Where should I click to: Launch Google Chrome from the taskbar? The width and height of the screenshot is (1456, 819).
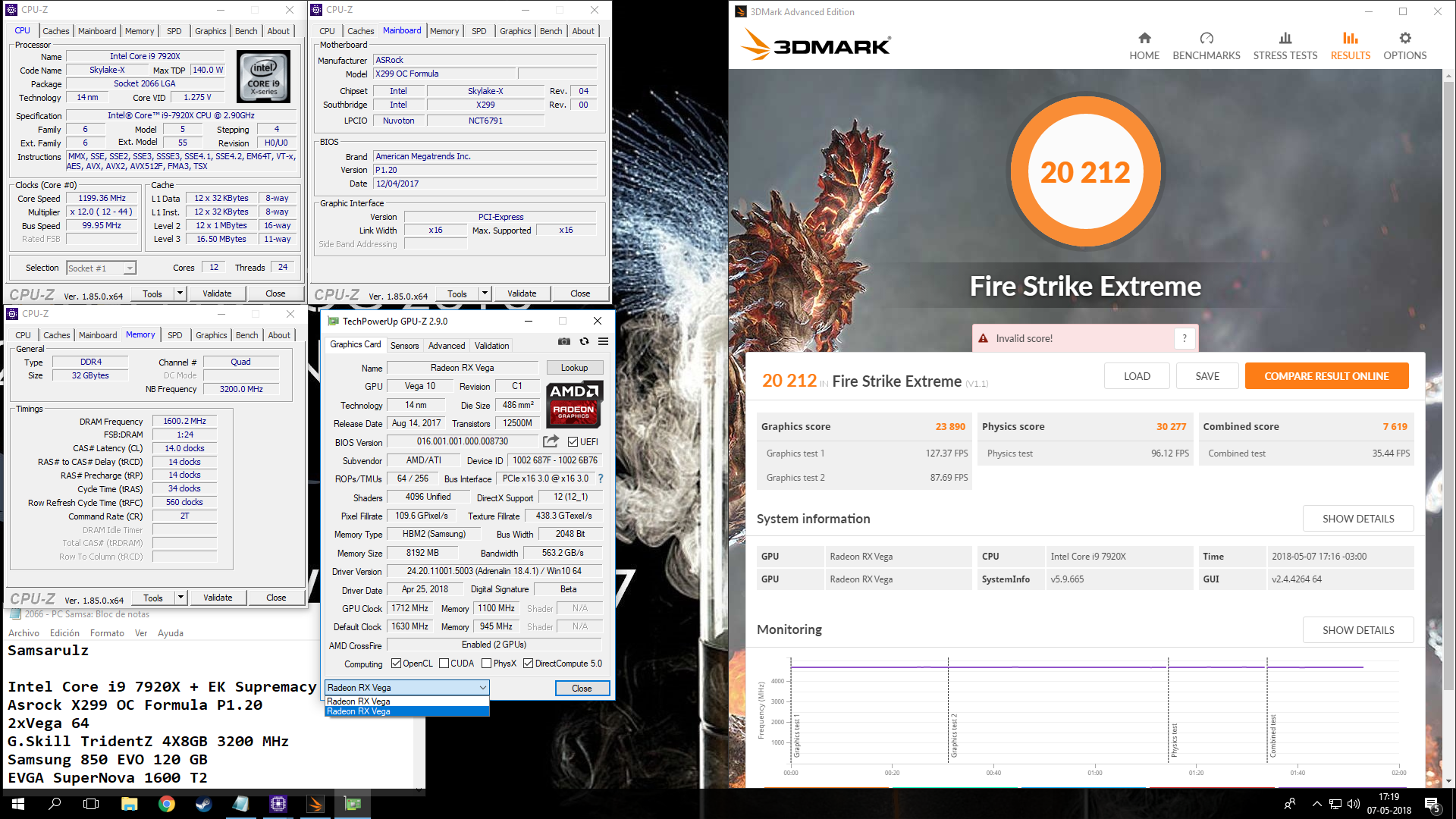pos(167,804)
